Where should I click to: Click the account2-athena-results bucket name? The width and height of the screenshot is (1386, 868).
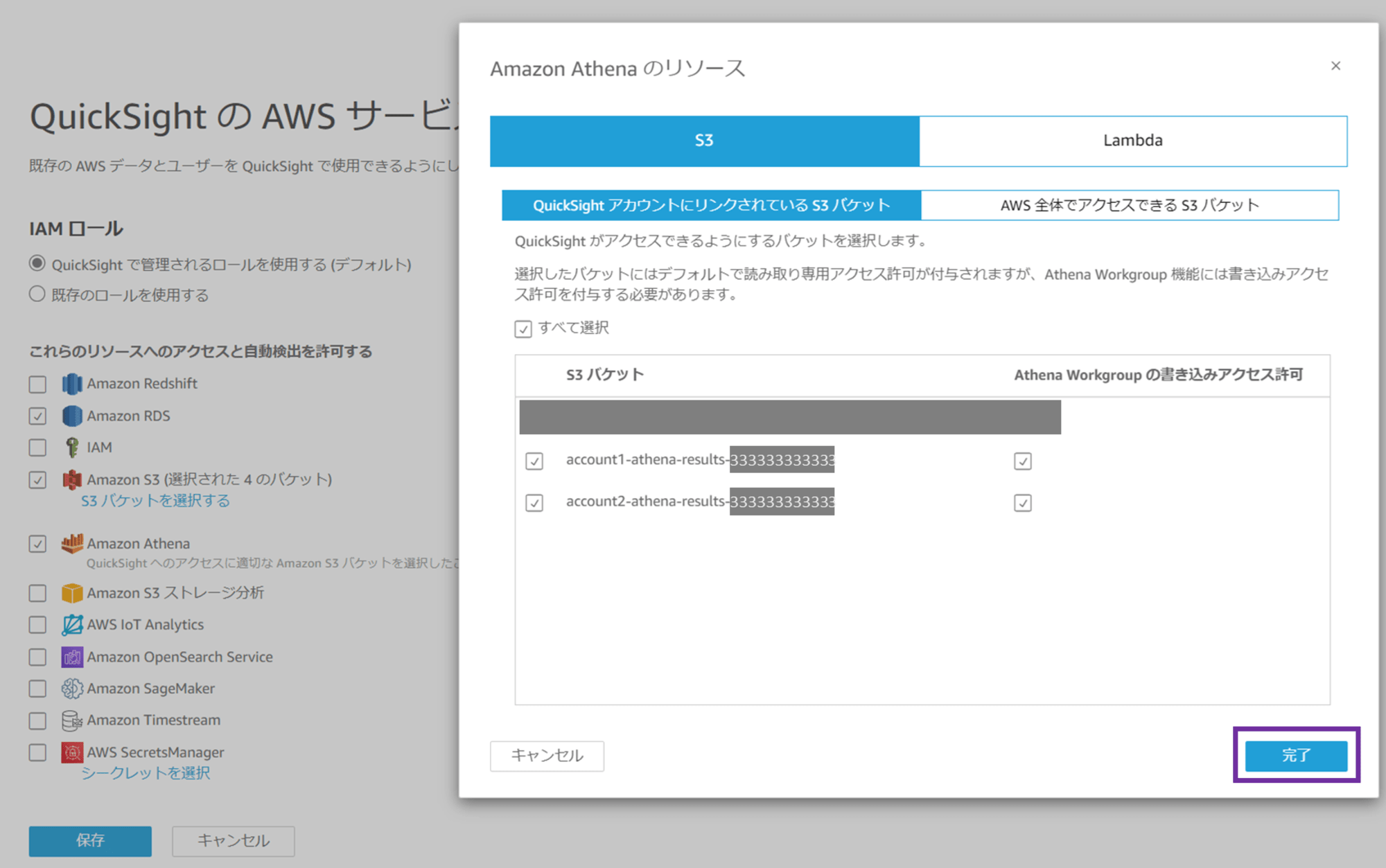click(x=700, y=502)
